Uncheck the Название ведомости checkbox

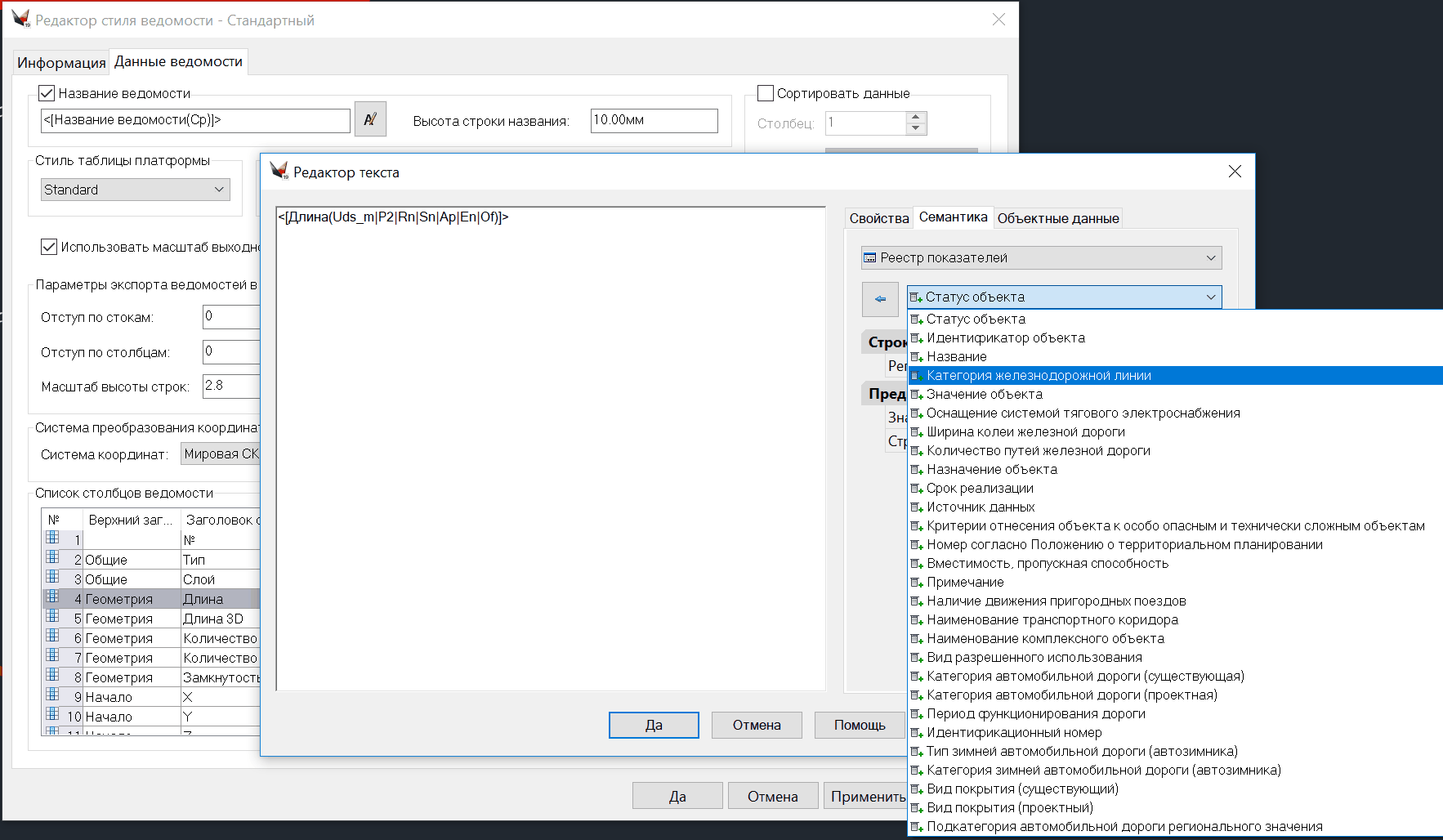click(47, 93)
